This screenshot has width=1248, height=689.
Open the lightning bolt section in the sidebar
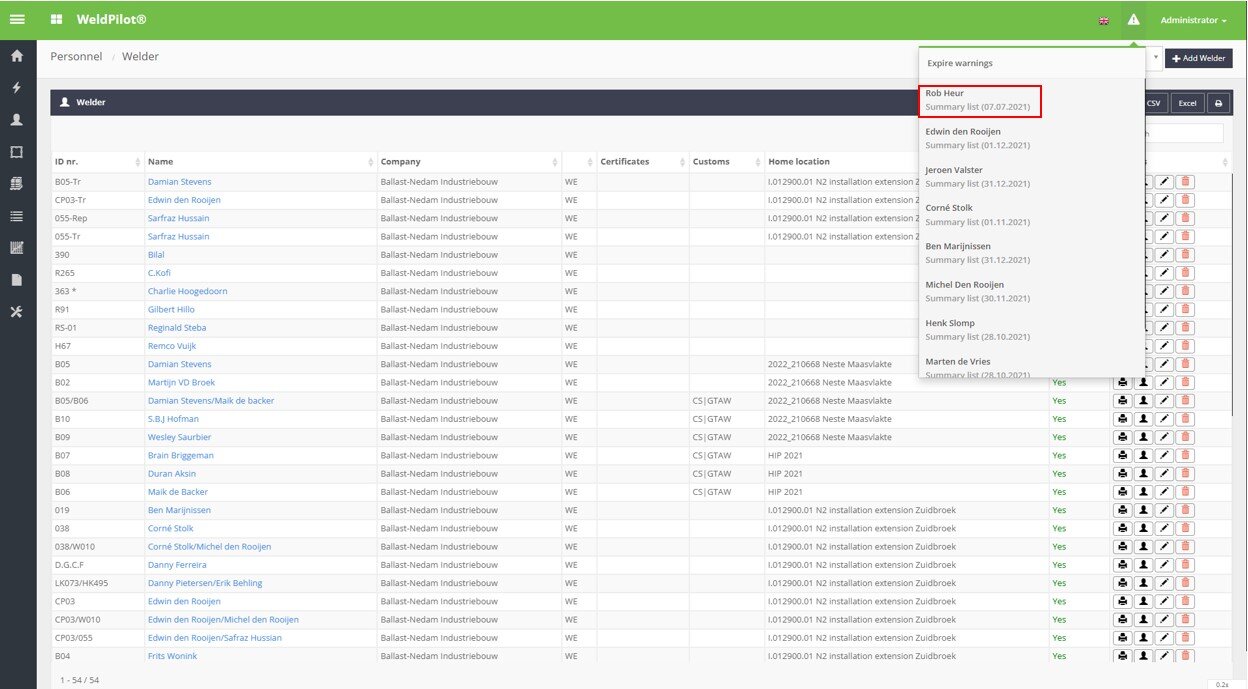pos(17,88)
